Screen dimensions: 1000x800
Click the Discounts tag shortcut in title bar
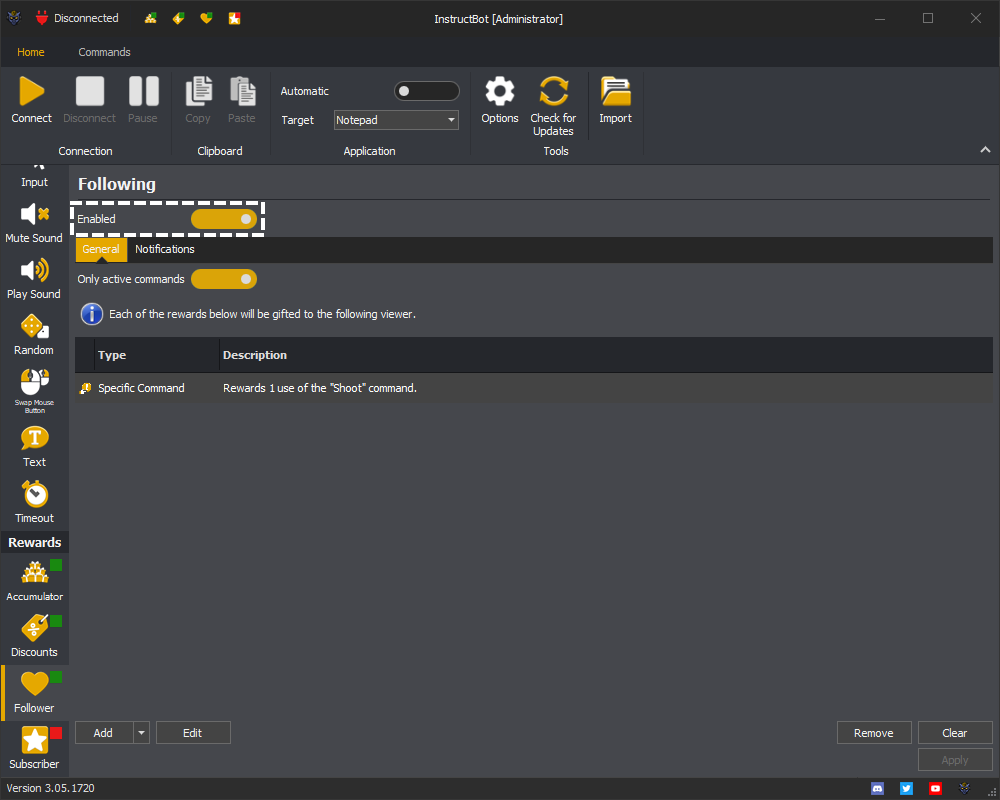tap(179, 19)
